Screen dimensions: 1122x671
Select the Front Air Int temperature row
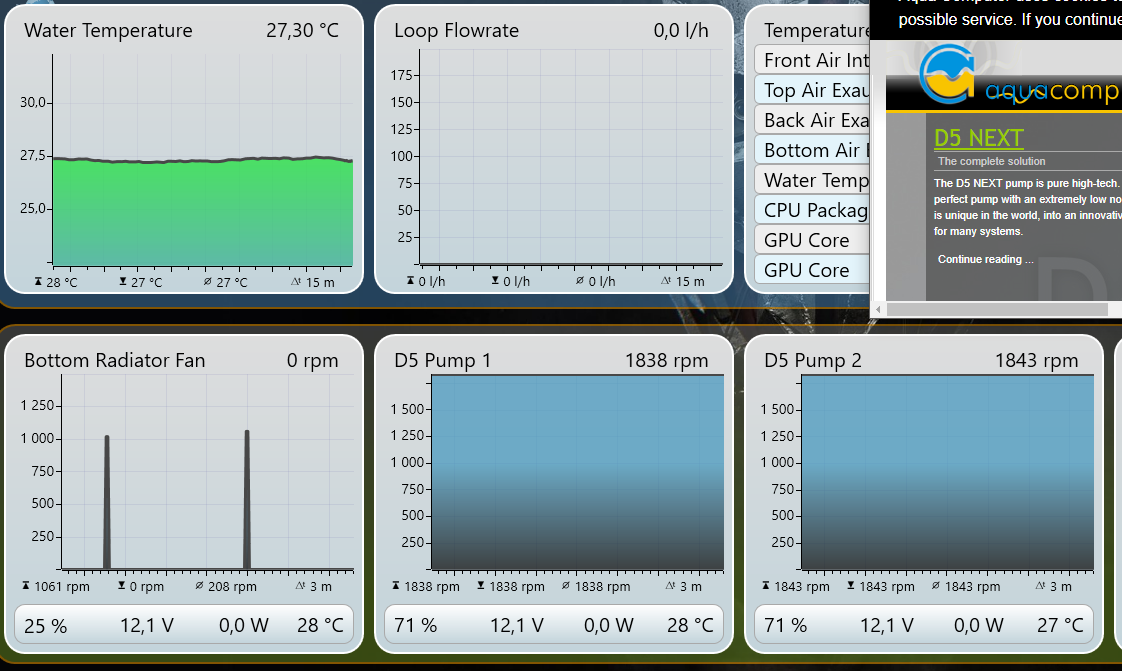point(812,60)
